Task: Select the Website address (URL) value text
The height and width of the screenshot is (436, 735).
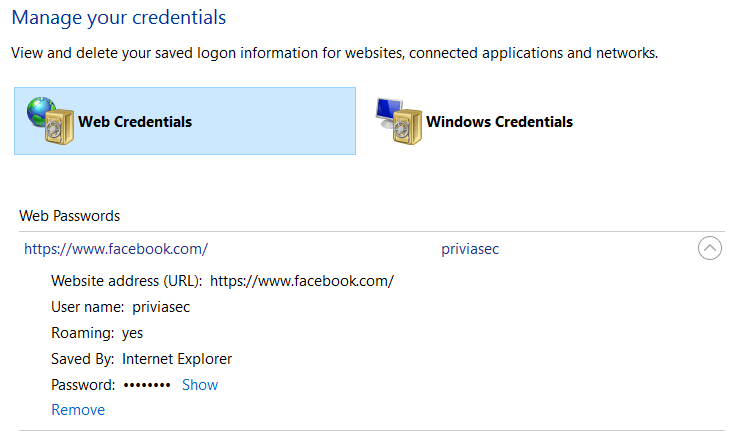Action: point(302,281)
